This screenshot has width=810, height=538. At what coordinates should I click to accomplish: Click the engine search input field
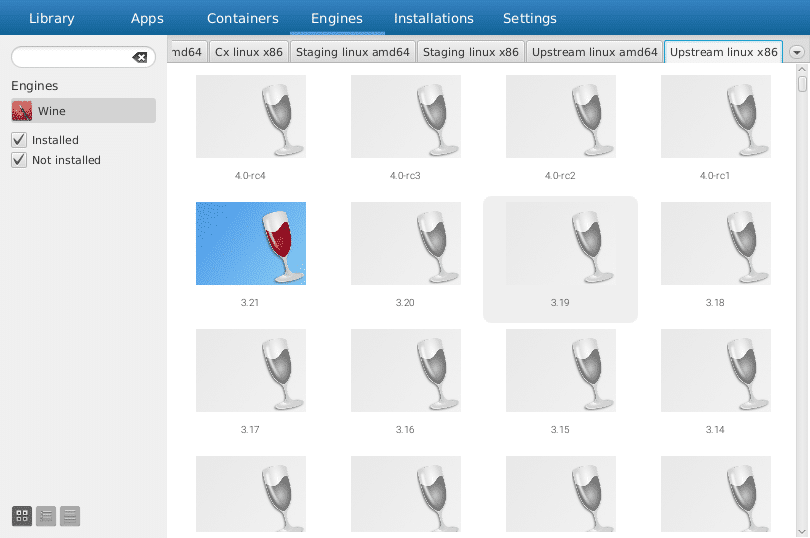click(x=83, y=57)
